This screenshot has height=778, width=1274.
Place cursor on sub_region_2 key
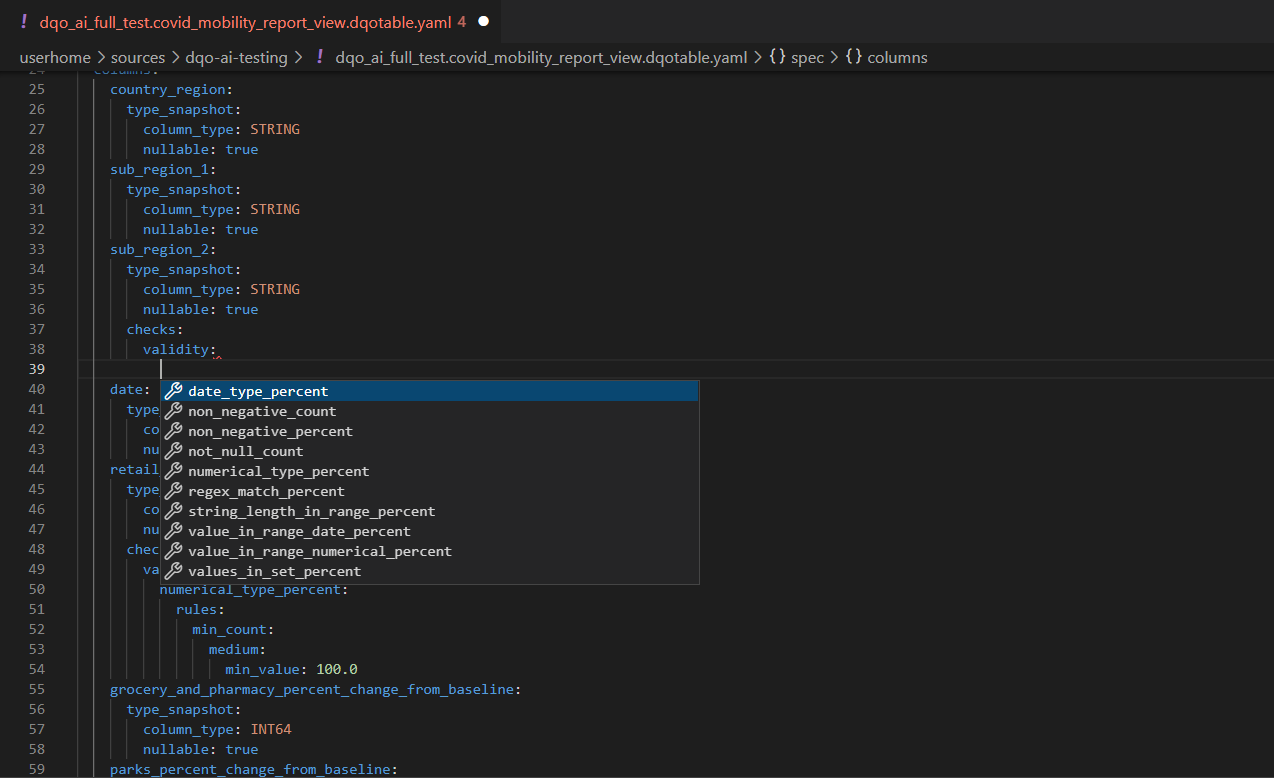[159, 249]
